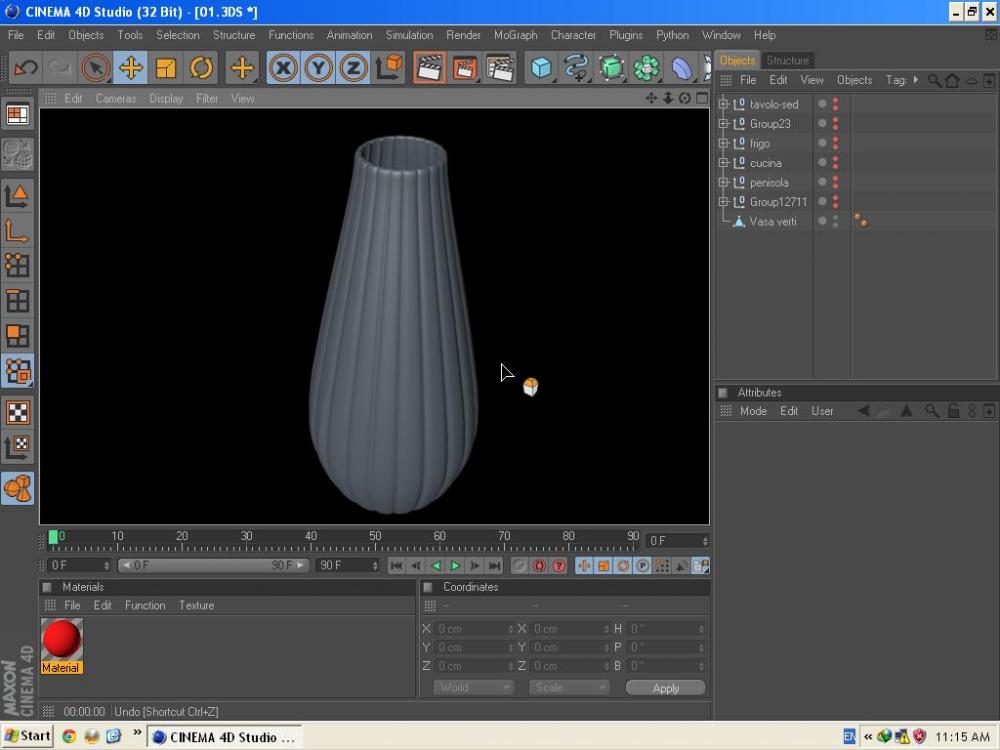Click the Windows Start button
1000x750 pixels.
pos(27,736)
